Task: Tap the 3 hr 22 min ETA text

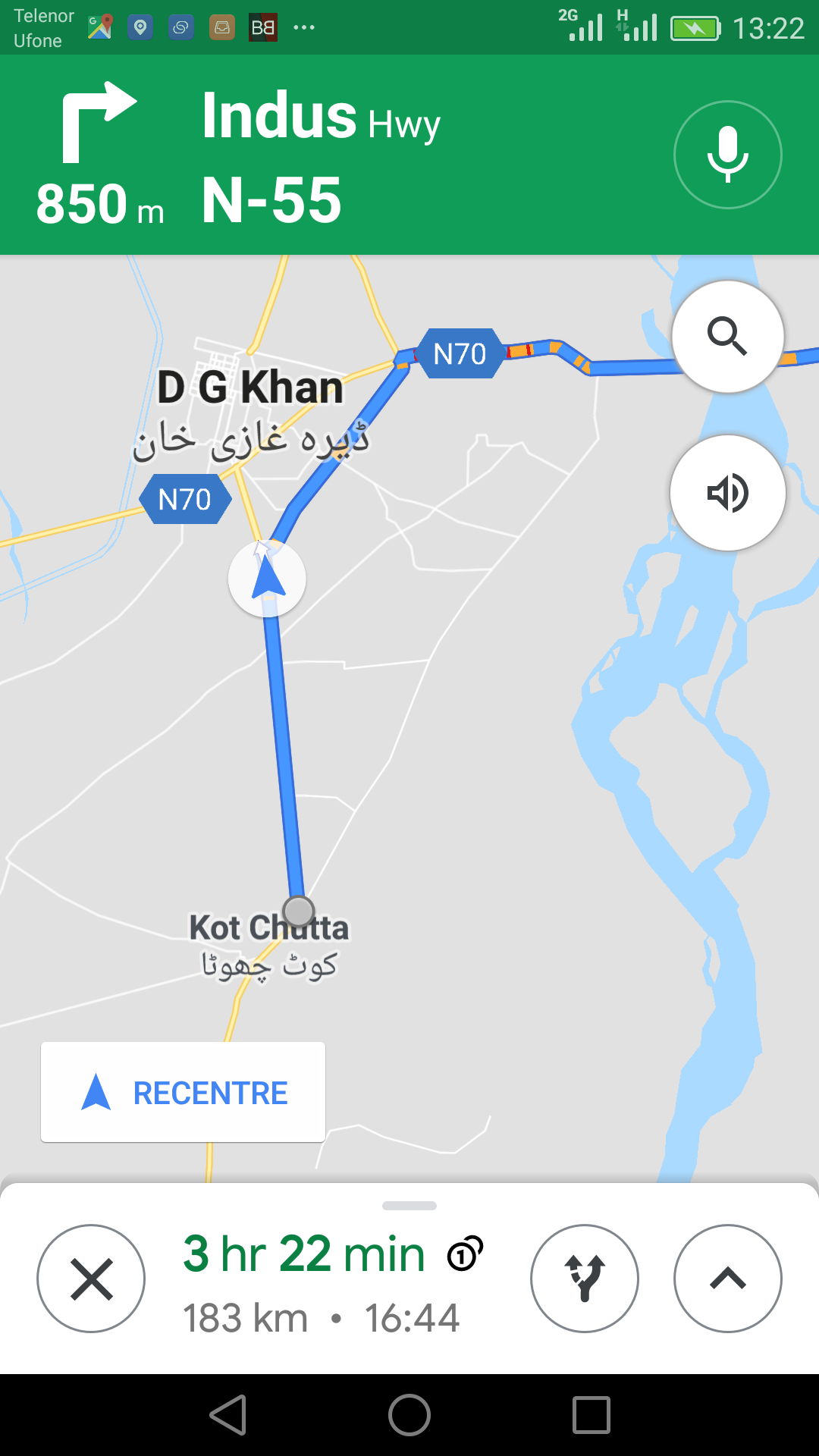Action: click(303, 1254)
